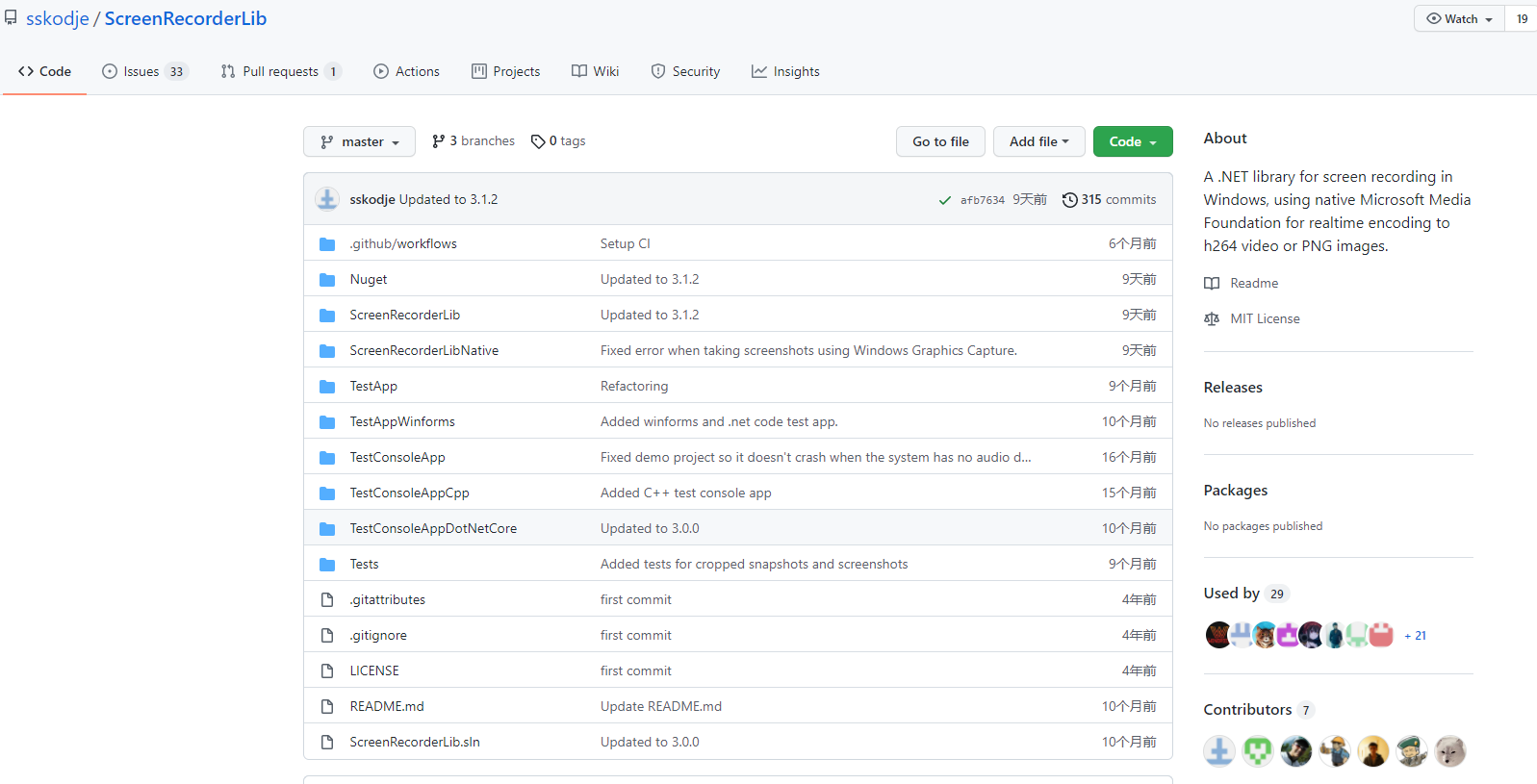Open the TestApp folder
This screenshot has height=784, width=1537.
373,387
